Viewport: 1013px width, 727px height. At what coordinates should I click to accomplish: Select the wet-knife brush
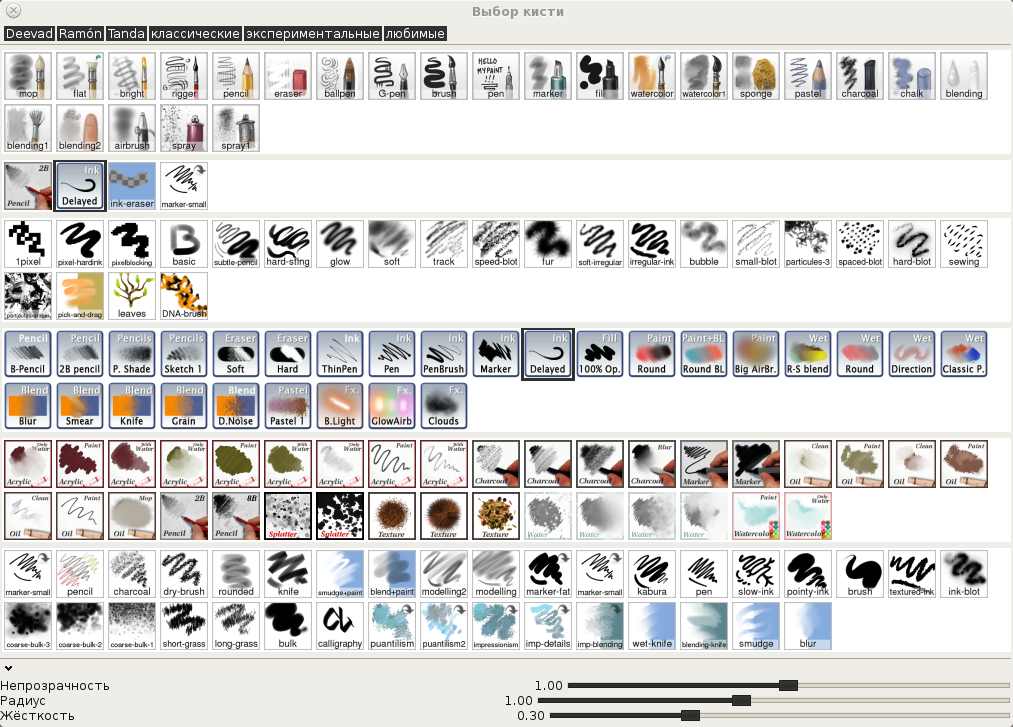[x=652, y=626]
